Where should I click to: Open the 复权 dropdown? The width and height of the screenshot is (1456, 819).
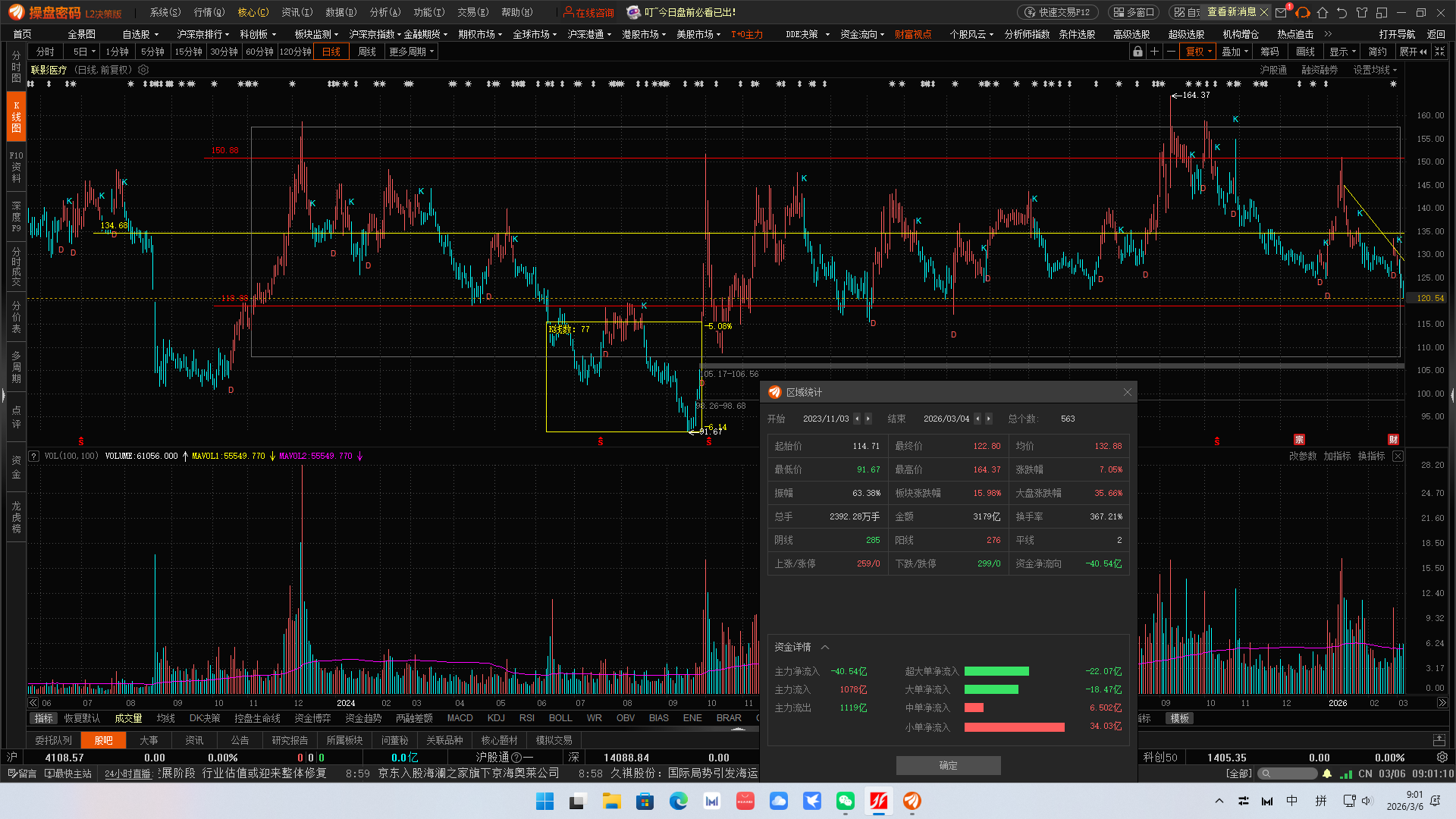1199,52
